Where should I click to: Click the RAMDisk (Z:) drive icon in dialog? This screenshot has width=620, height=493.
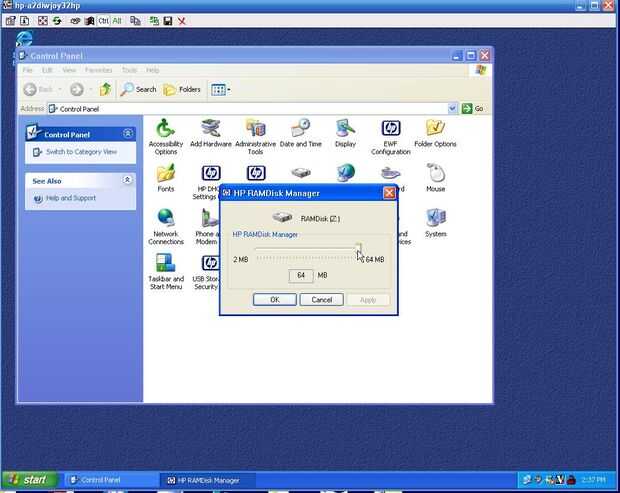[x=282, y=217]
